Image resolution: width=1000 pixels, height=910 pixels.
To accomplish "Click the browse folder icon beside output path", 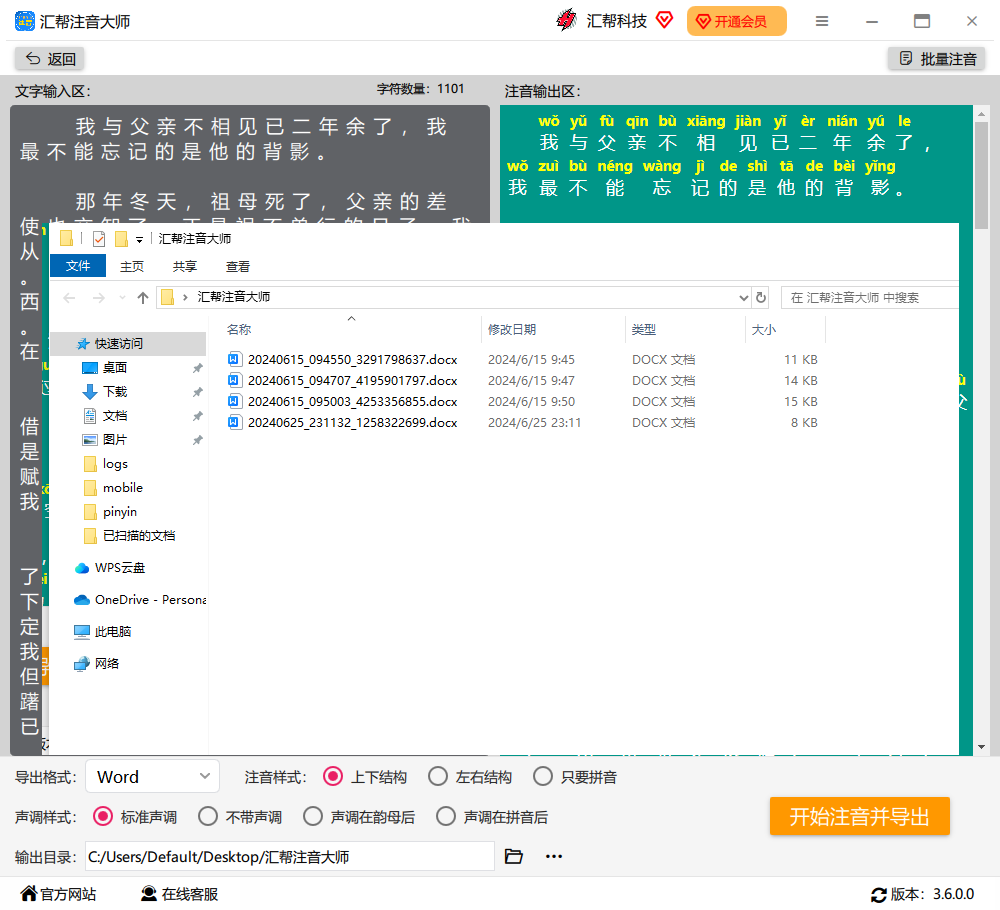I will (513, 856).
